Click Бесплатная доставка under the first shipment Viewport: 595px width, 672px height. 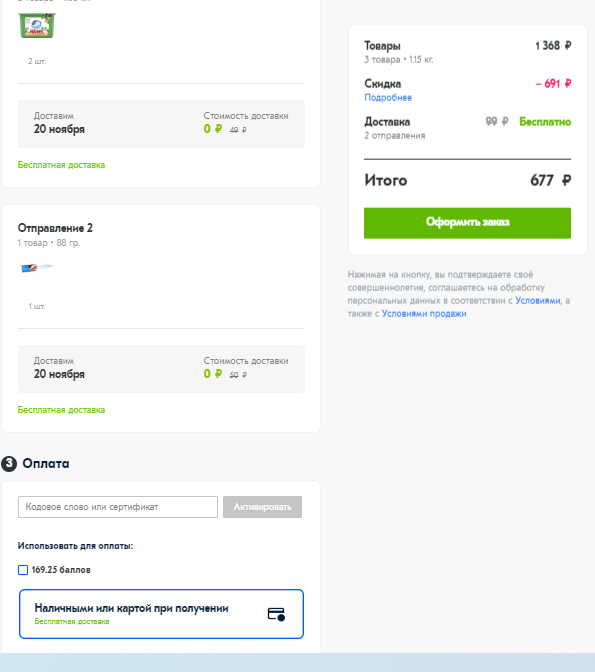point(61,165)
